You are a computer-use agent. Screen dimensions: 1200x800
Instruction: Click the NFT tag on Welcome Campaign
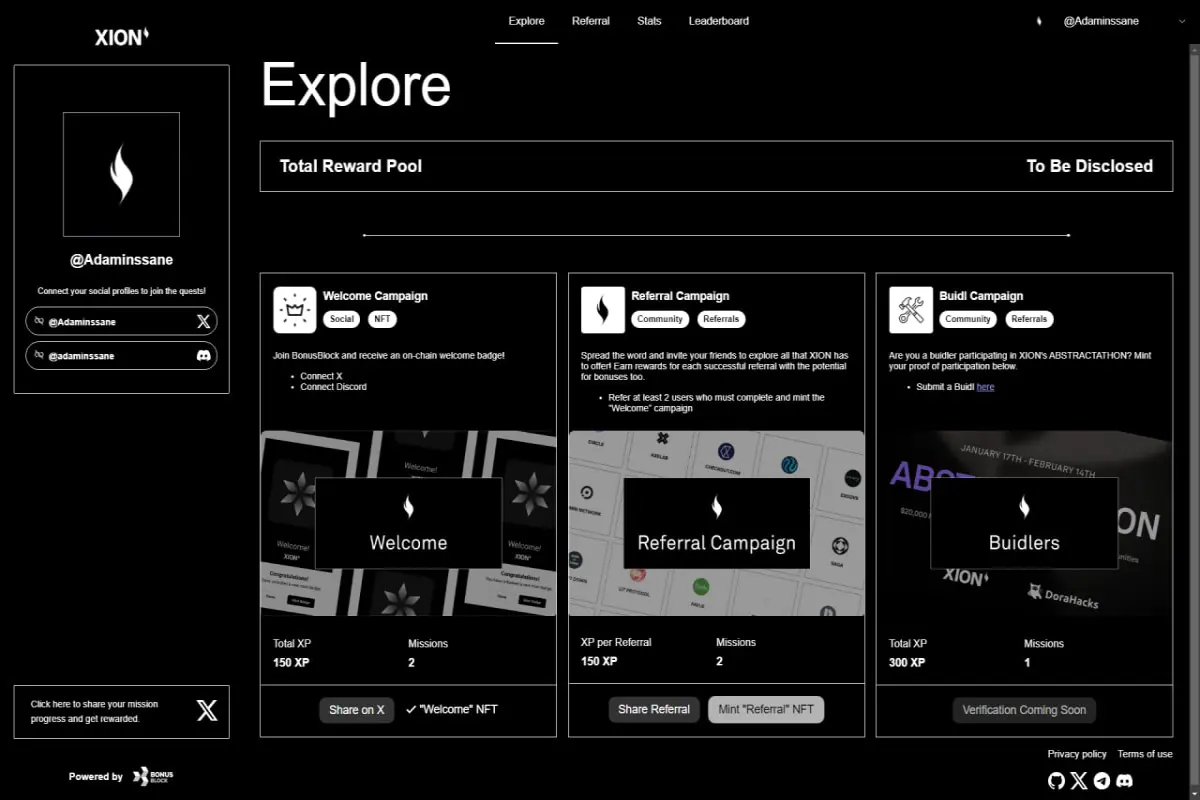tap(383, 319)
